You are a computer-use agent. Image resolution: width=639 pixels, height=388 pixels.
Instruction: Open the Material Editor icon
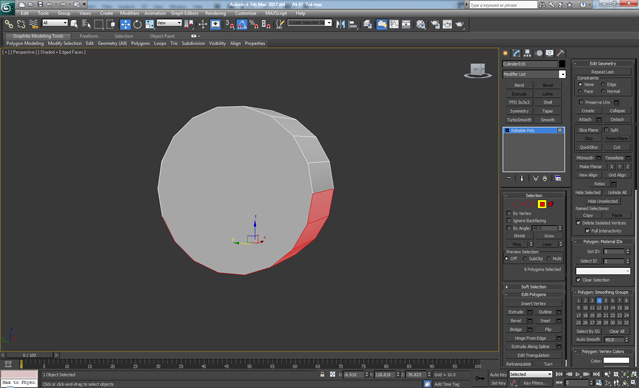421,24
